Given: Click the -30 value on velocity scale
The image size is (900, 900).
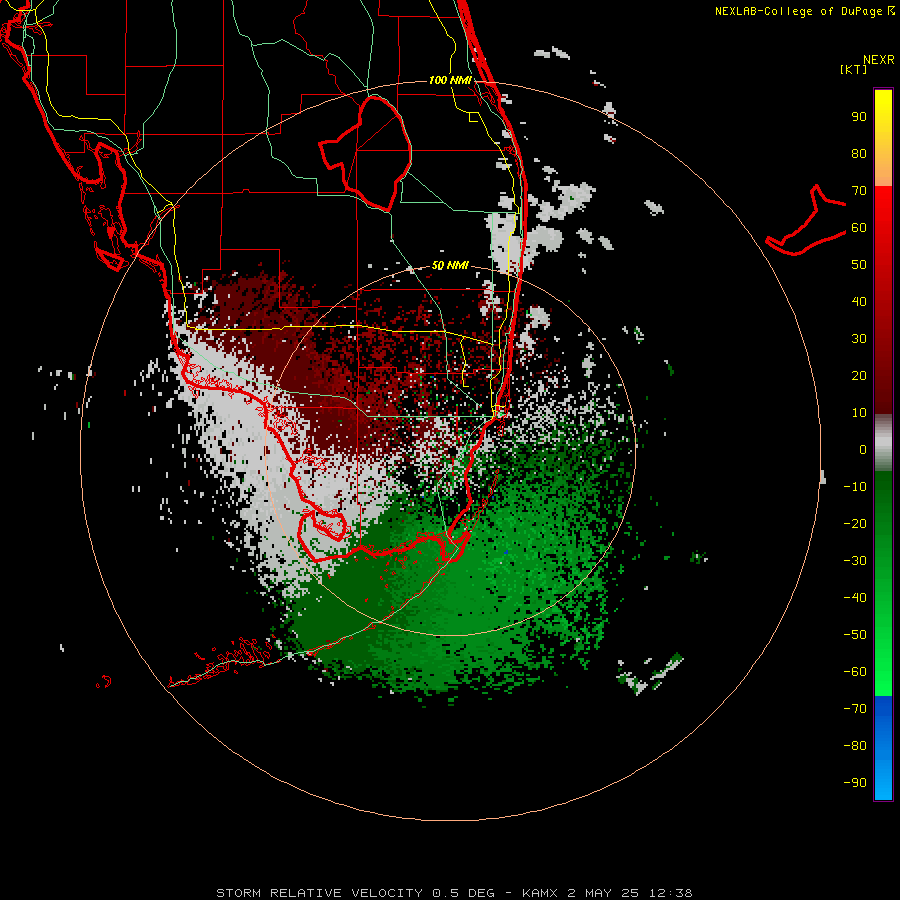Looking at the screenshot, I should (x=855, y=561).
